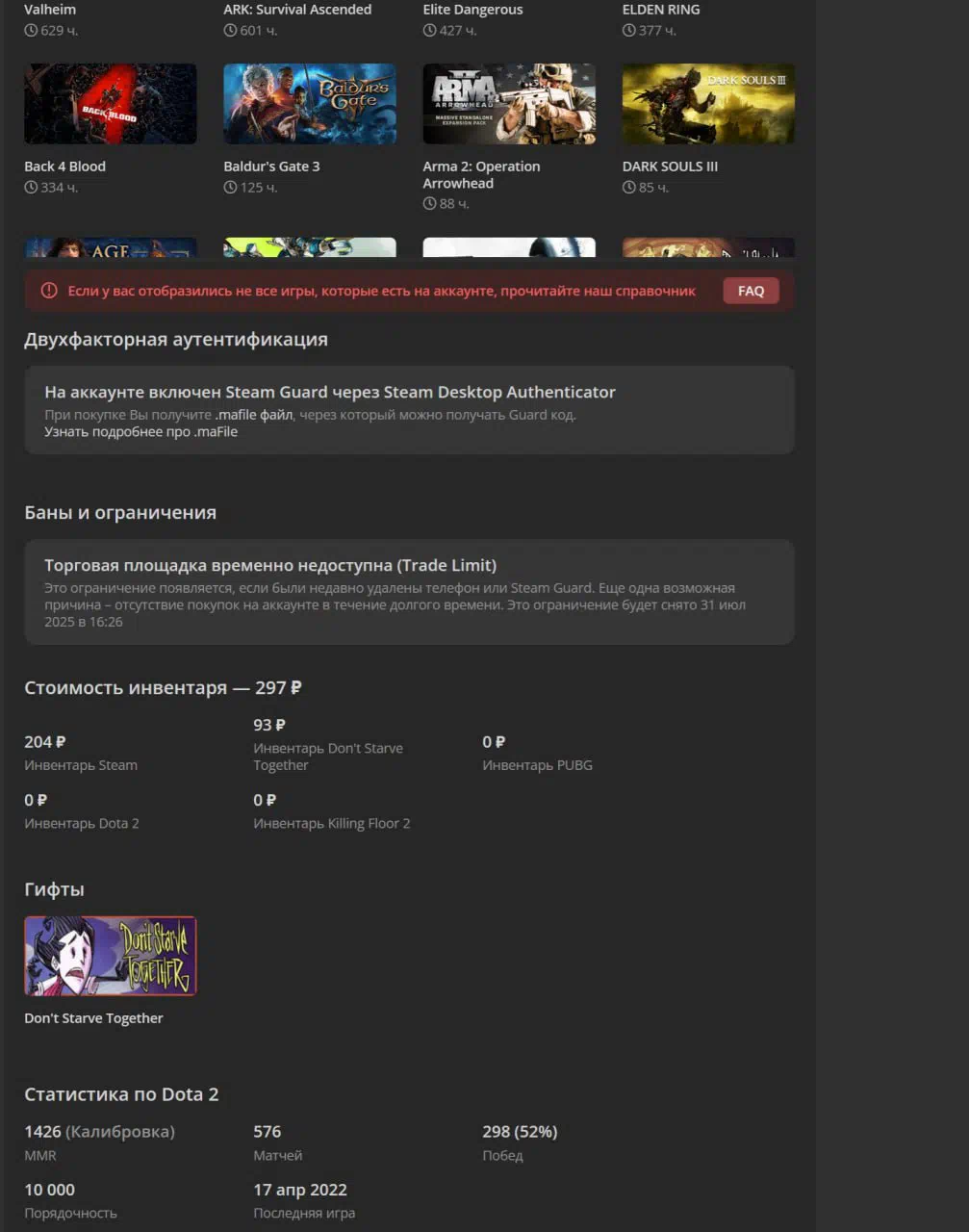Click the 'Инвентарь Killing Floor 2' label
The width and height of the screenshot is (969, 1232).
click(x=332, y=823)
